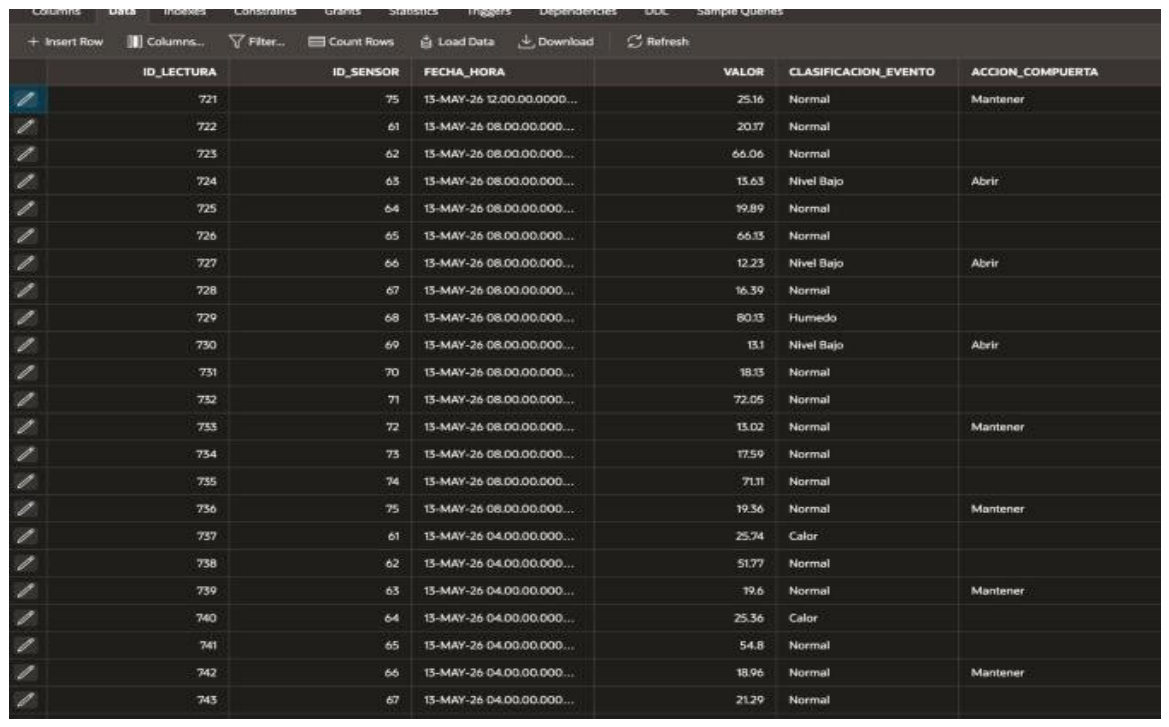Click the pencil icon for row 741
The image size is (1169, 727).
pyautogui.click(x=26, y=646)
